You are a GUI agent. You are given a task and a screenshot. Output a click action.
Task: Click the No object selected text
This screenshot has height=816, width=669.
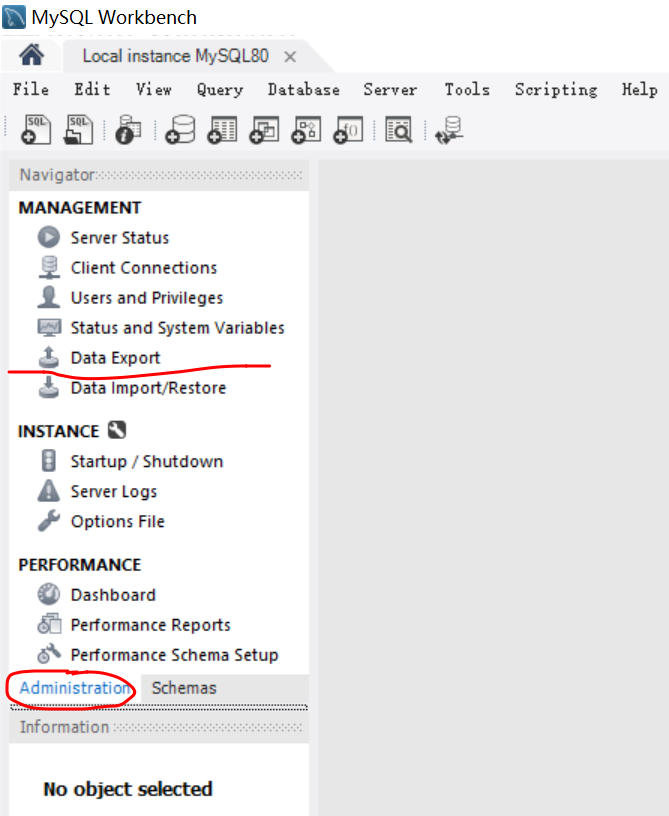coord(127,789)
